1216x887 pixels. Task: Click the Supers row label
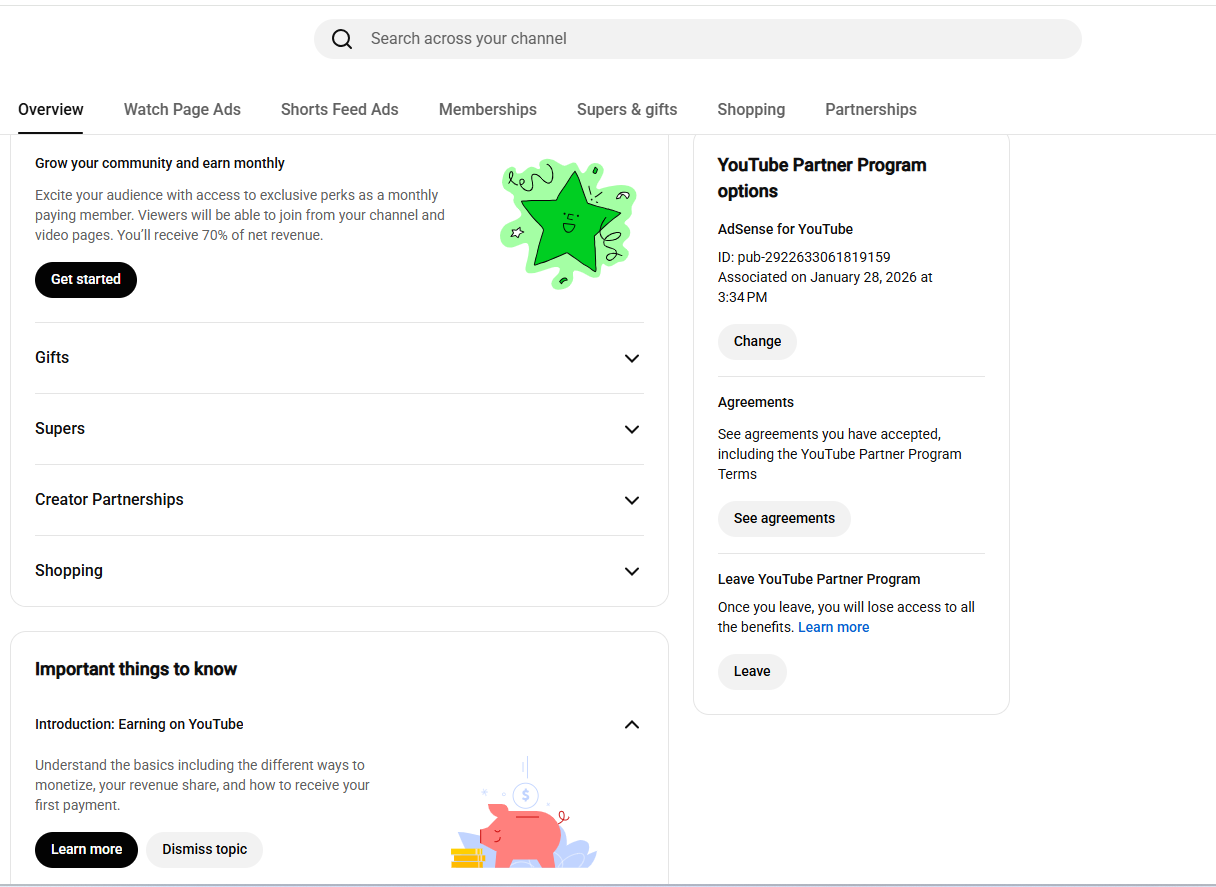pyautogui.click(x=60, y=429)
